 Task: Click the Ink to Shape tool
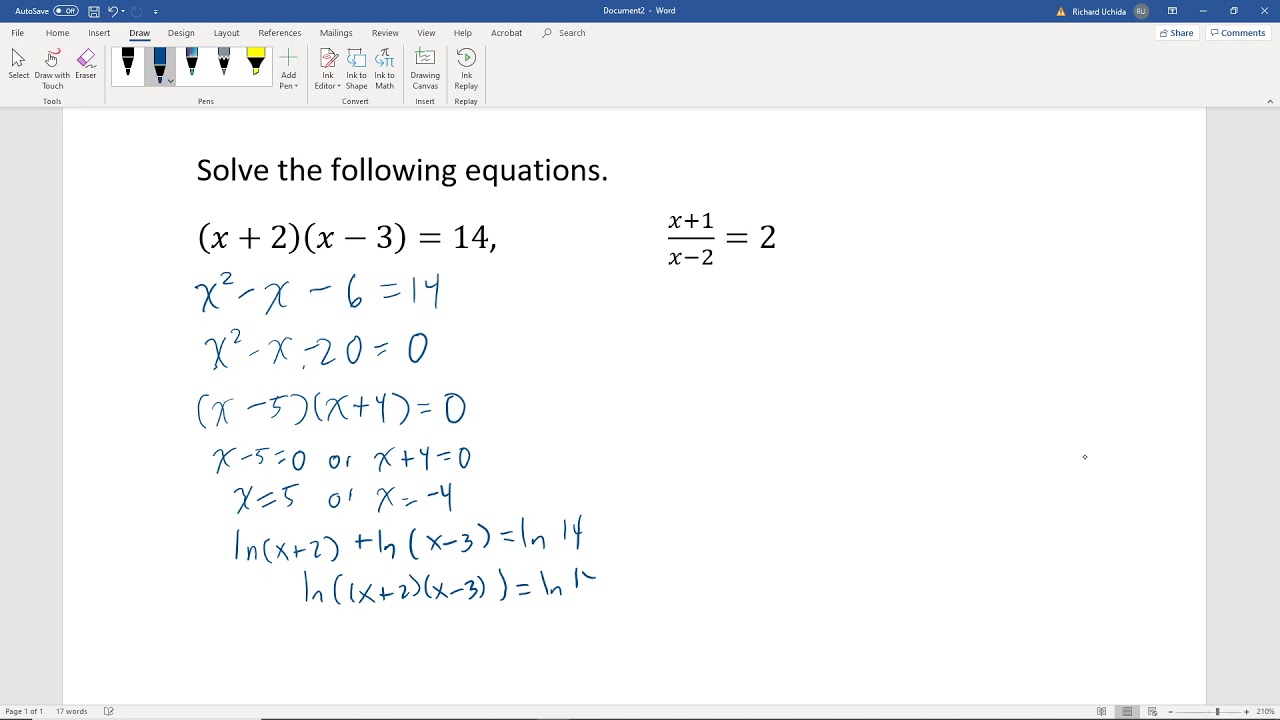(x=356, y=69)
